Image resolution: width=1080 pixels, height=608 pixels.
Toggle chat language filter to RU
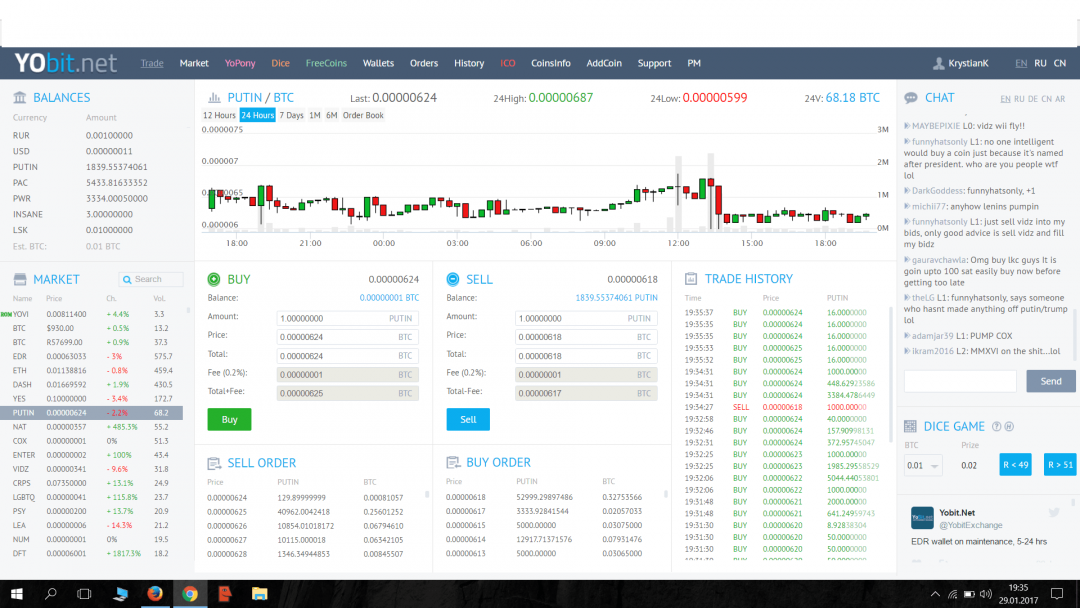1019,99
